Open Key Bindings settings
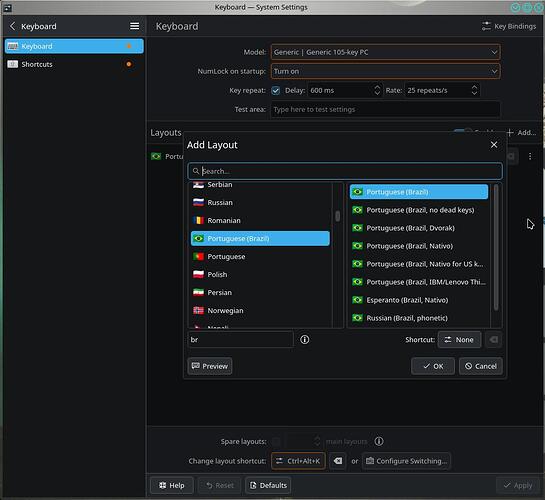The image size is (545, 500). tap(509, 26)
